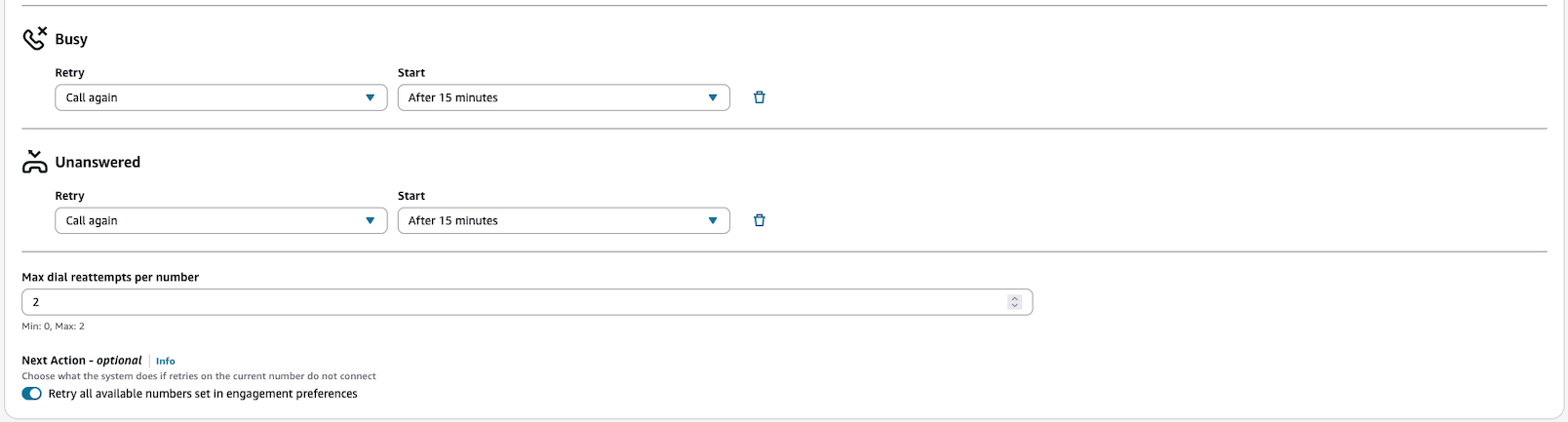Screen dimensions: 1568x422
Task: Click the Busy phone icon
Action: [x=34, y=38]
